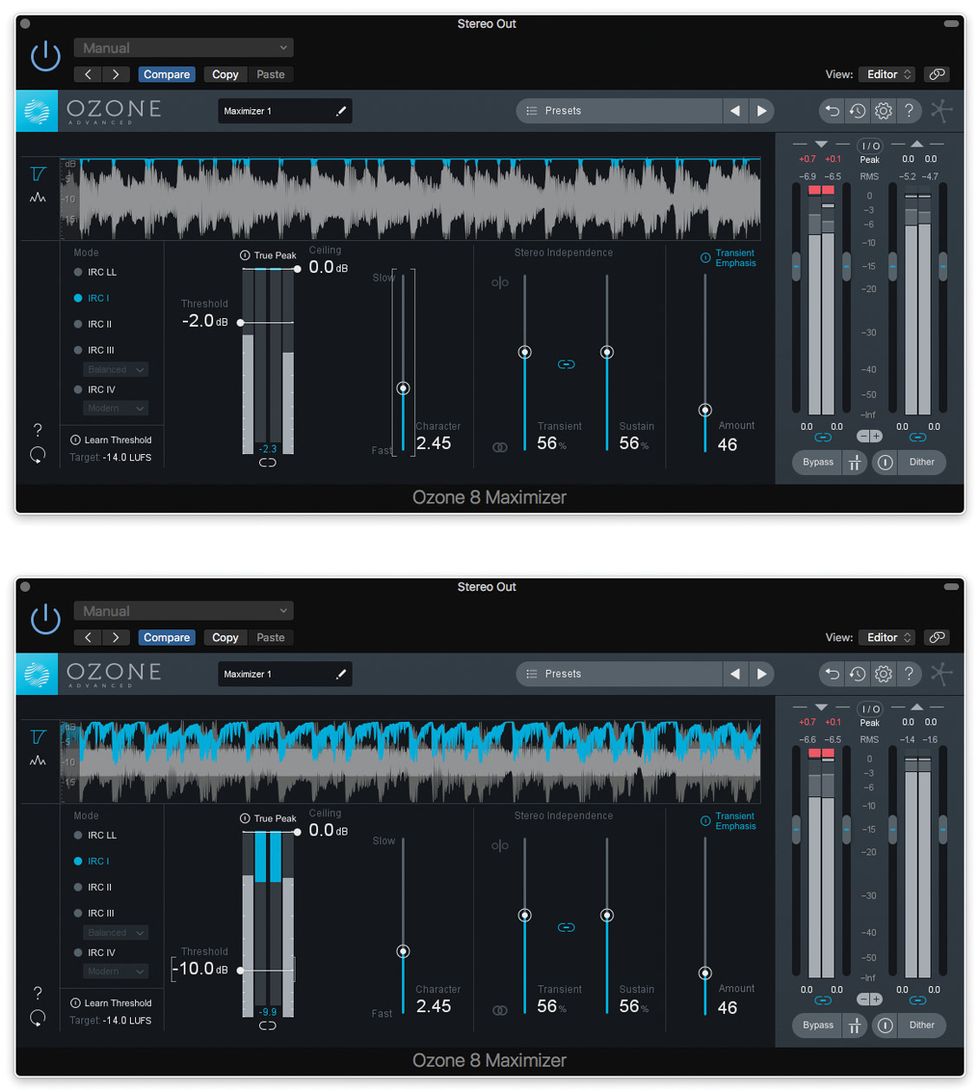Open the Modern dropdown under IRC IV, upper window
This screenshot has width=980, height=1092.
[116, 409]
